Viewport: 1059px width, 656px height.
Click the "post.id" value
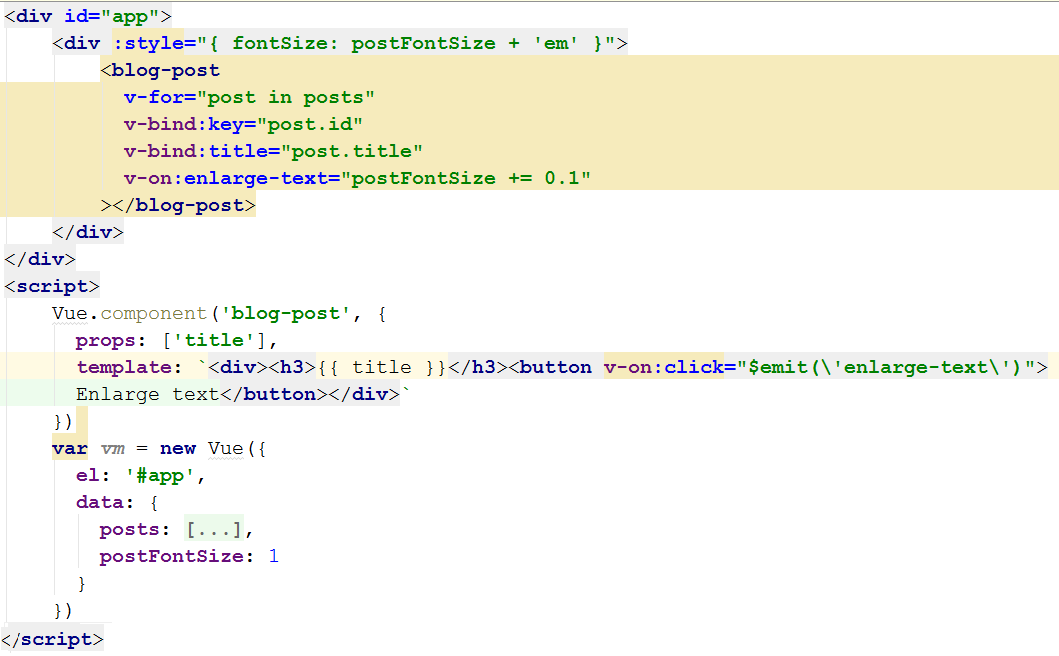coord(310,124)
